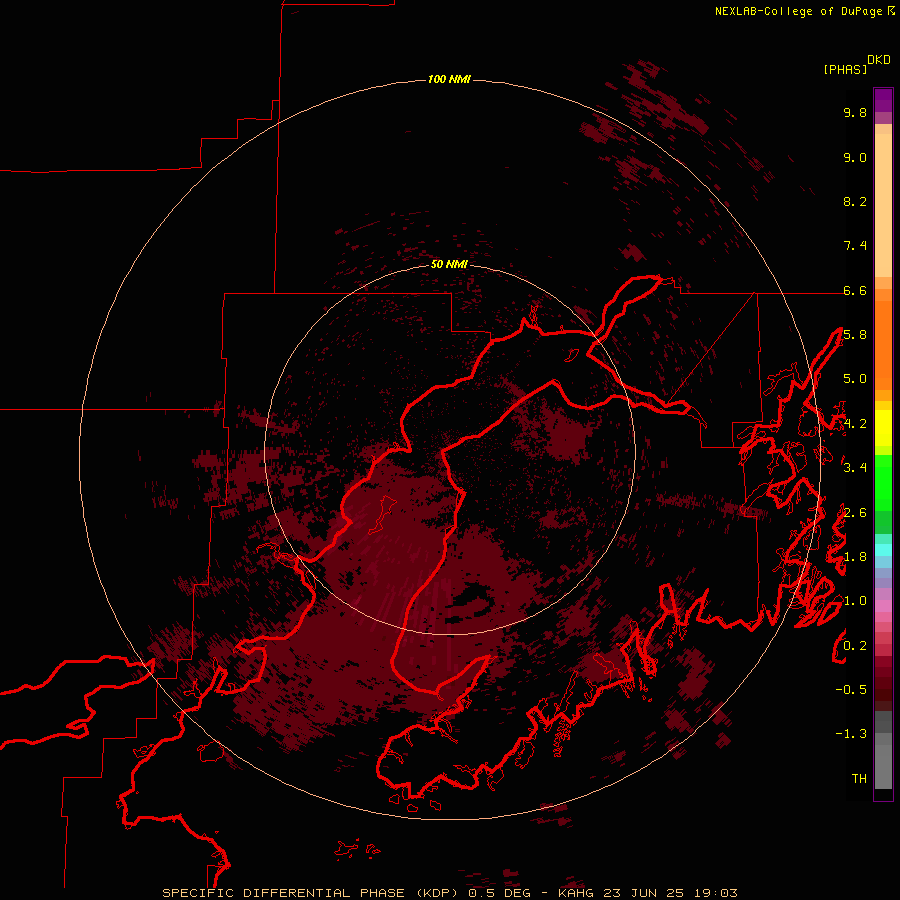Click the yellow segment of the color bar
Screen dimensions: 900x900
click(x=883, y=428)
